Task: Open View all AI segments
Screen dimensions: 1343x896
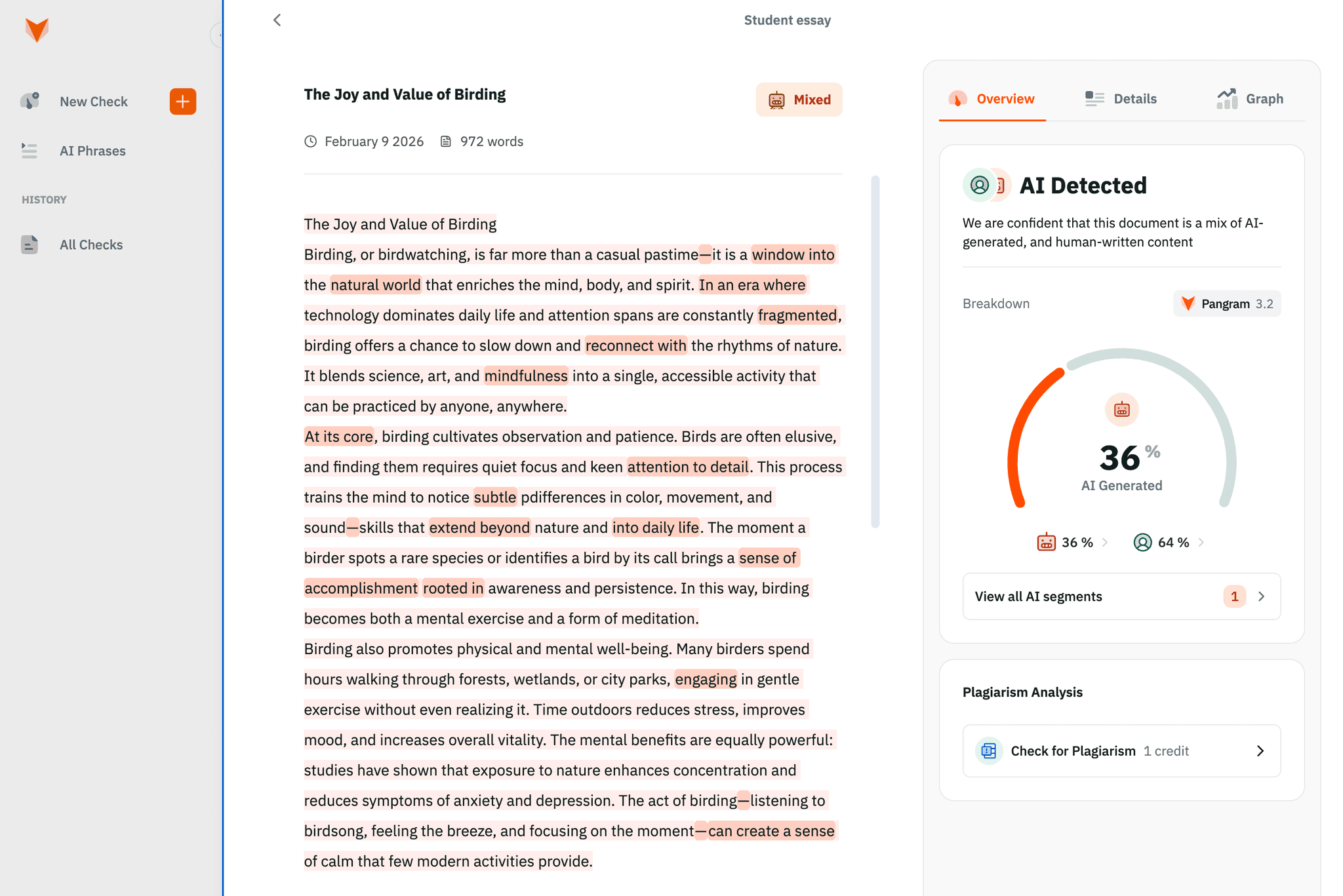Action: (x=1121, y=596)
